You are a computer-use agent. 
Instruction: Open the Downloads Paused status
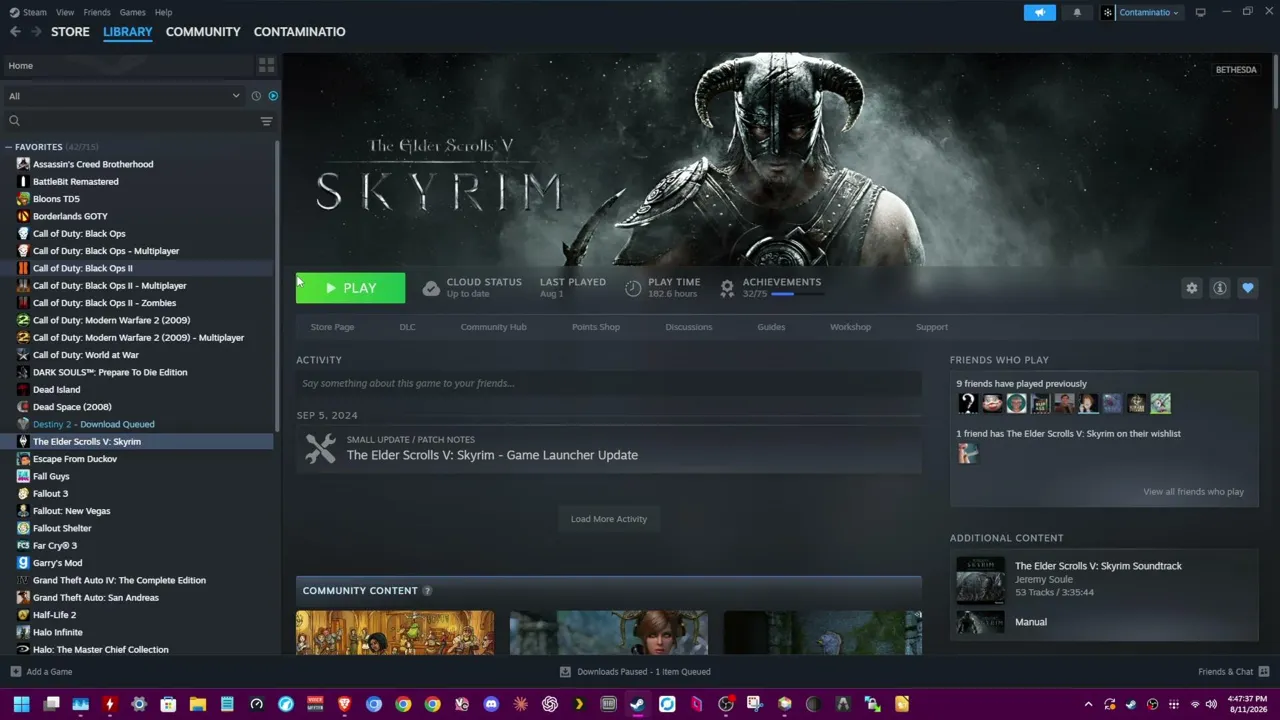click(x=635, y=672)
